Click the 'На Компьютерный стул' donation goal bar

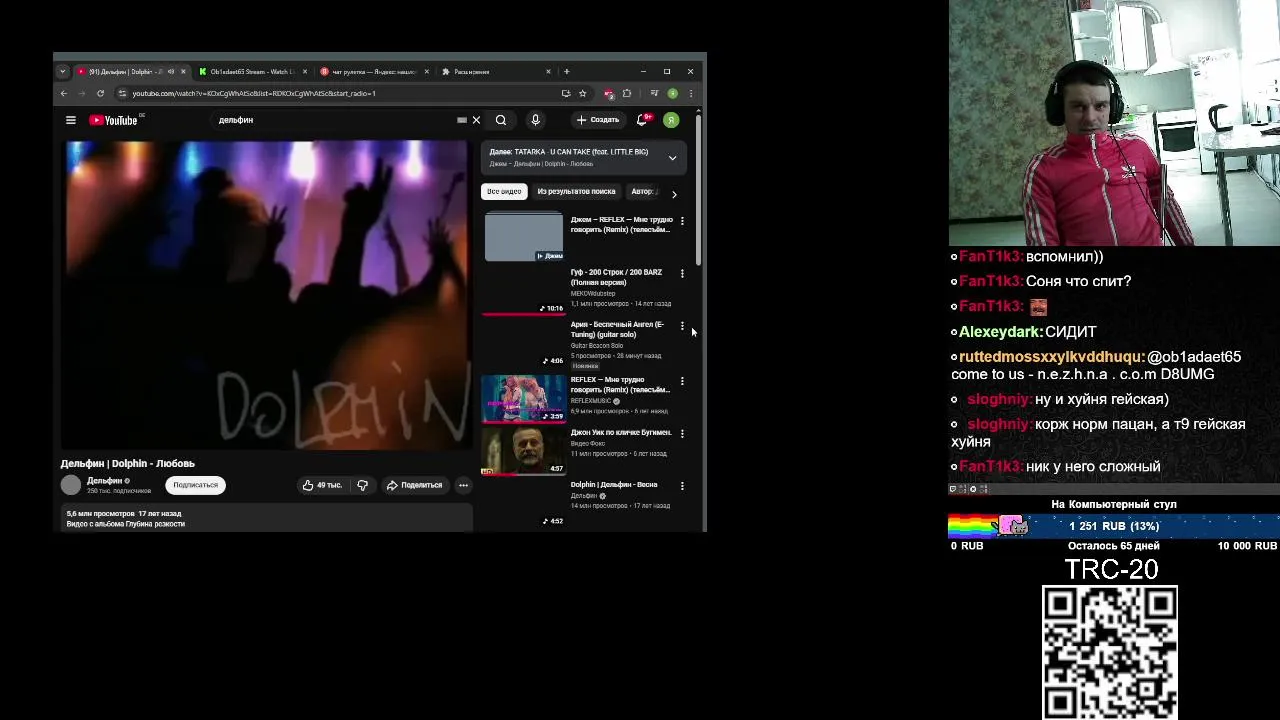[x=1114, y=526]
